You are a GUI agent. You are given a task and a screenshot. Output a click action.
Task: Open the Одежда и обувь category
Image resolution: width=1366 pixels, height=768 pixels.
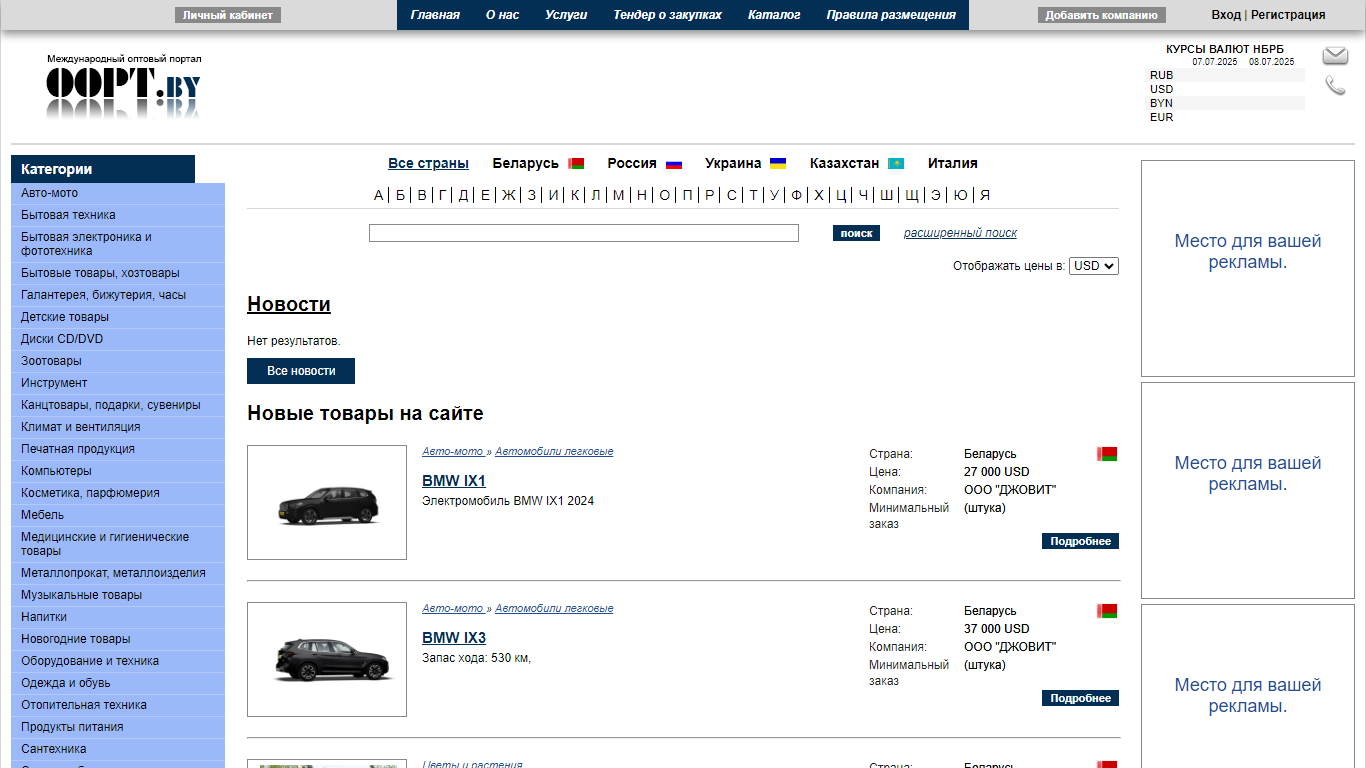click(118, 683)
